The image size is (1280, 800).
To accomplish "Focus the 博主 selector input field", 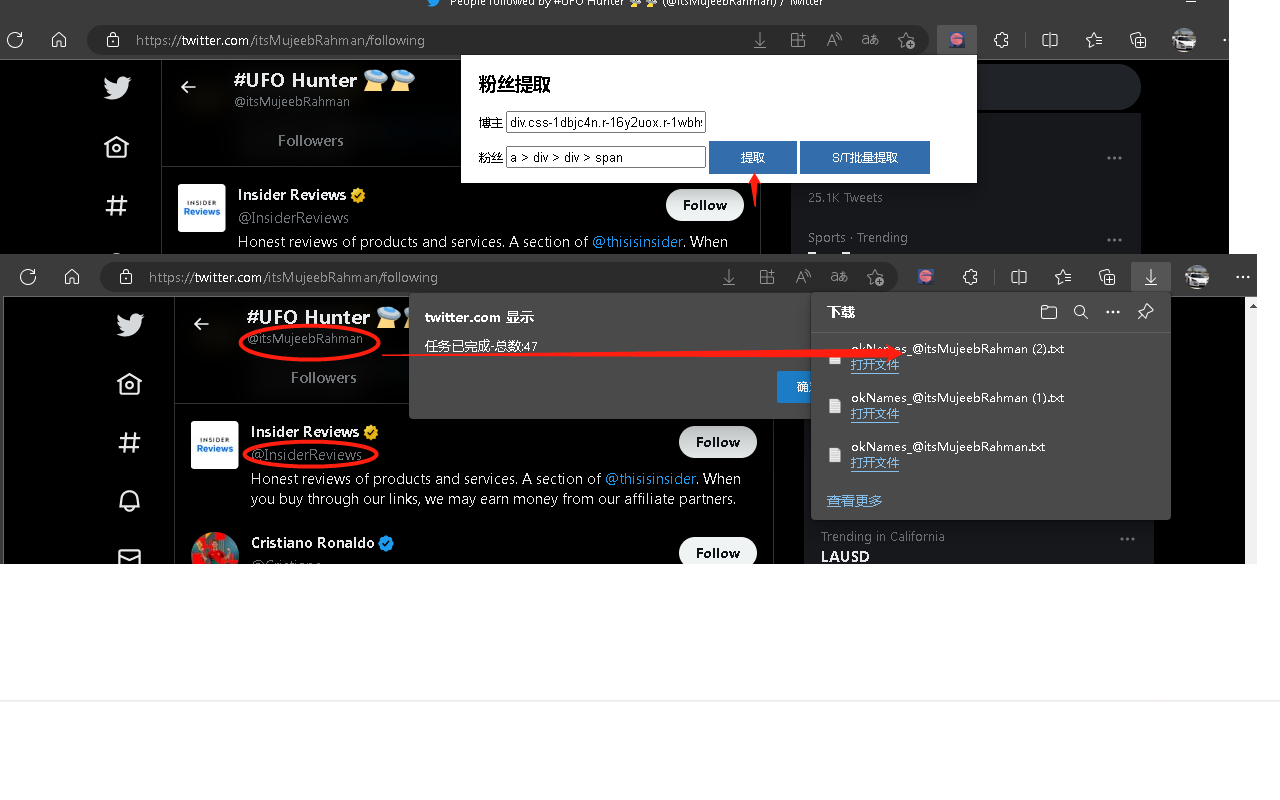I will coord(606,122).
